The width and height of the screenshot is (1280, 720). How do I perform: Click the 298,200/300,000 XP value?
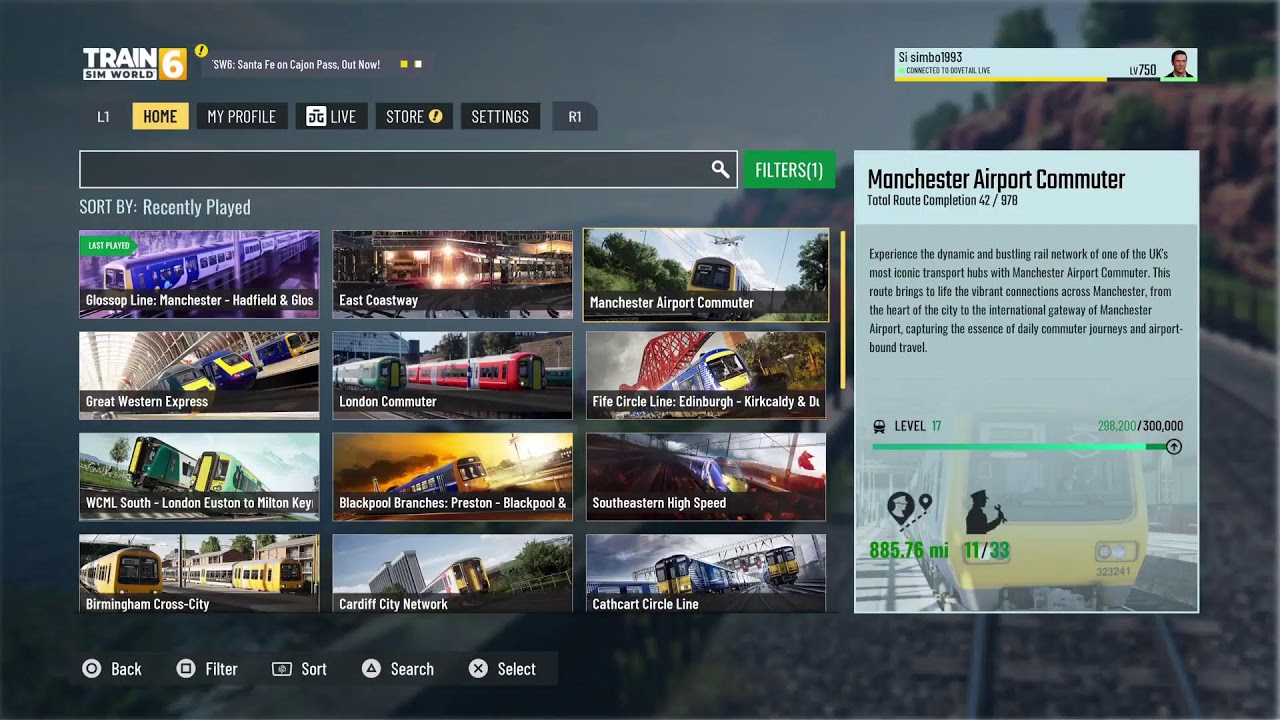tap(1140, 426)
